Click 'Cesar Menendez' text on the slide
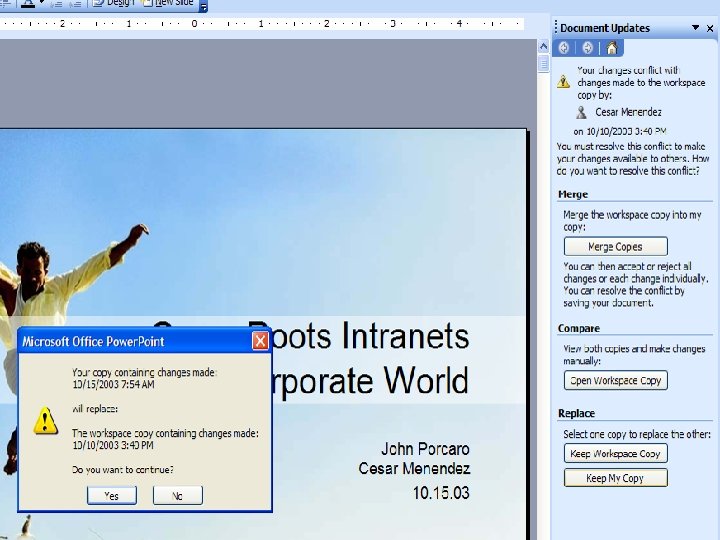Screen dimensions: 720x540 [x=414, y=469]
